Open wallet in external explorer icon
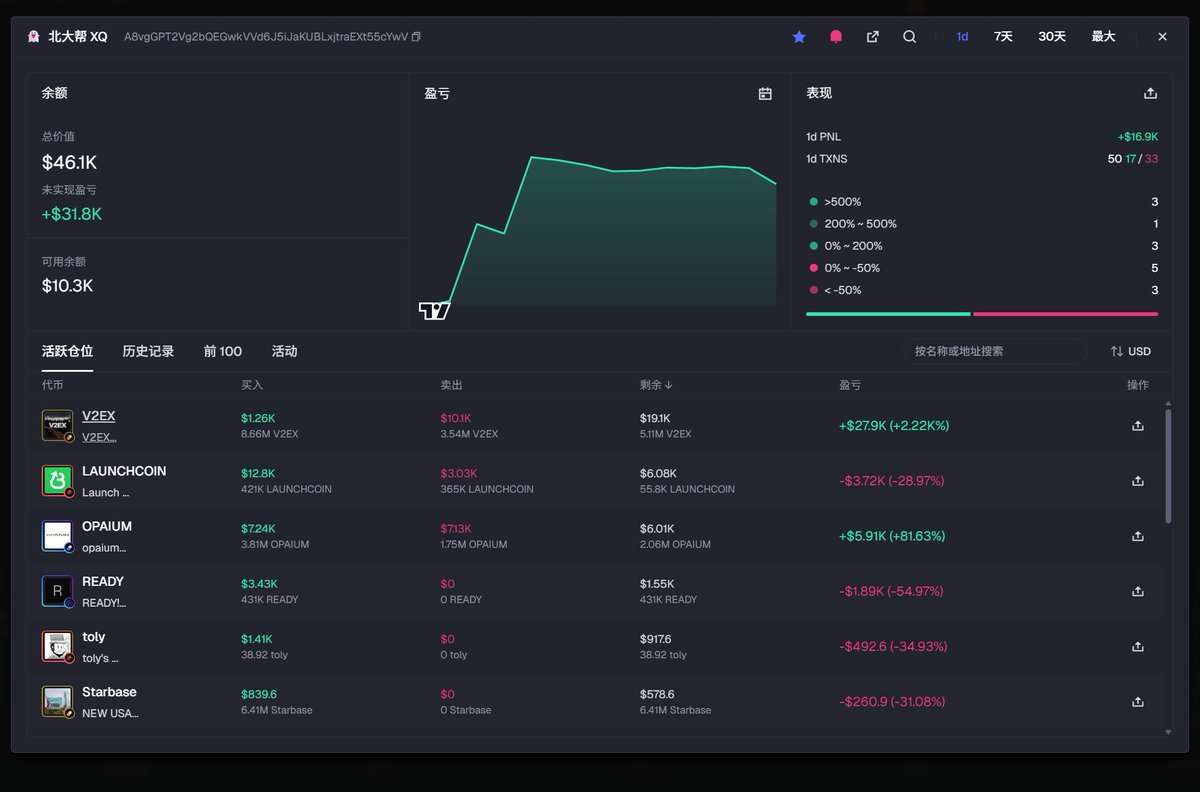Viewport: 1200px width, 792px height. click(872, 37)
